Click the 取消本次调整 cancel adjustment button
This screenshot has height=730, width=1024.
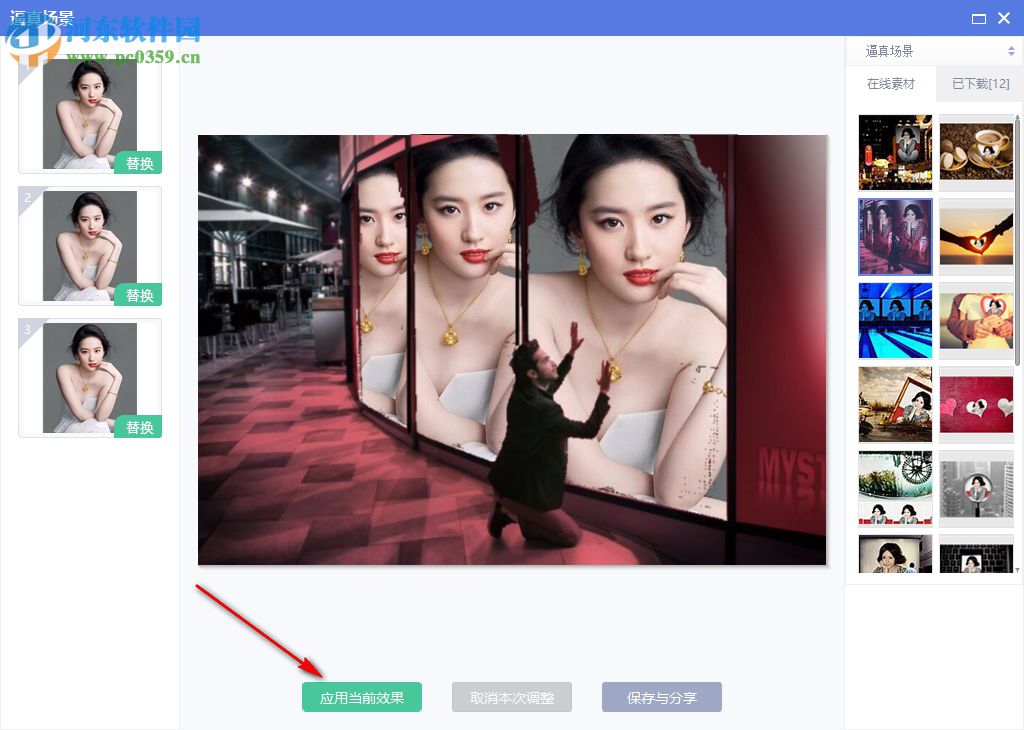coord(511,697)
